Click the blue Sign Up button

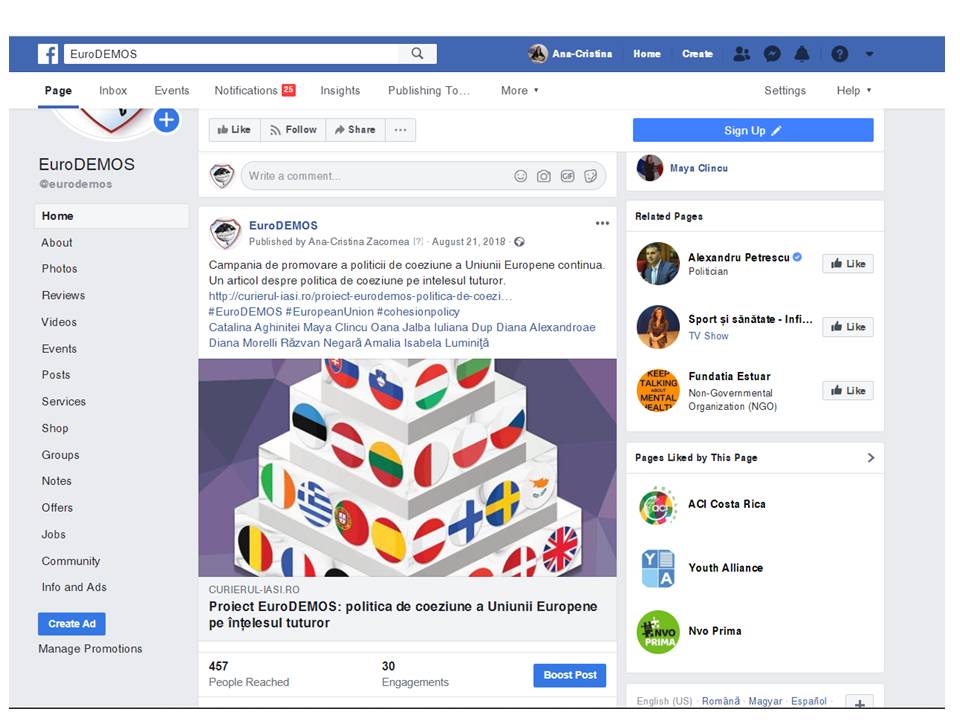[x=753, y=130]
